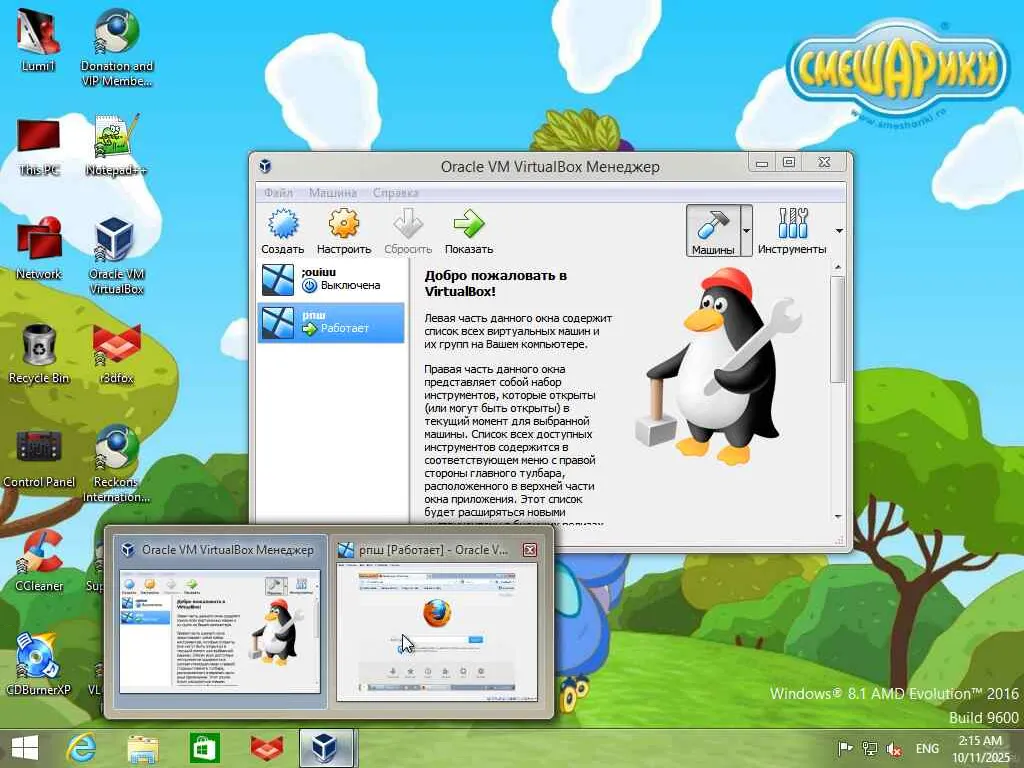Click Добро пожаловать в VirtualBox heading
Viewport: 1024px width, 768px height.
coord(496,283)
